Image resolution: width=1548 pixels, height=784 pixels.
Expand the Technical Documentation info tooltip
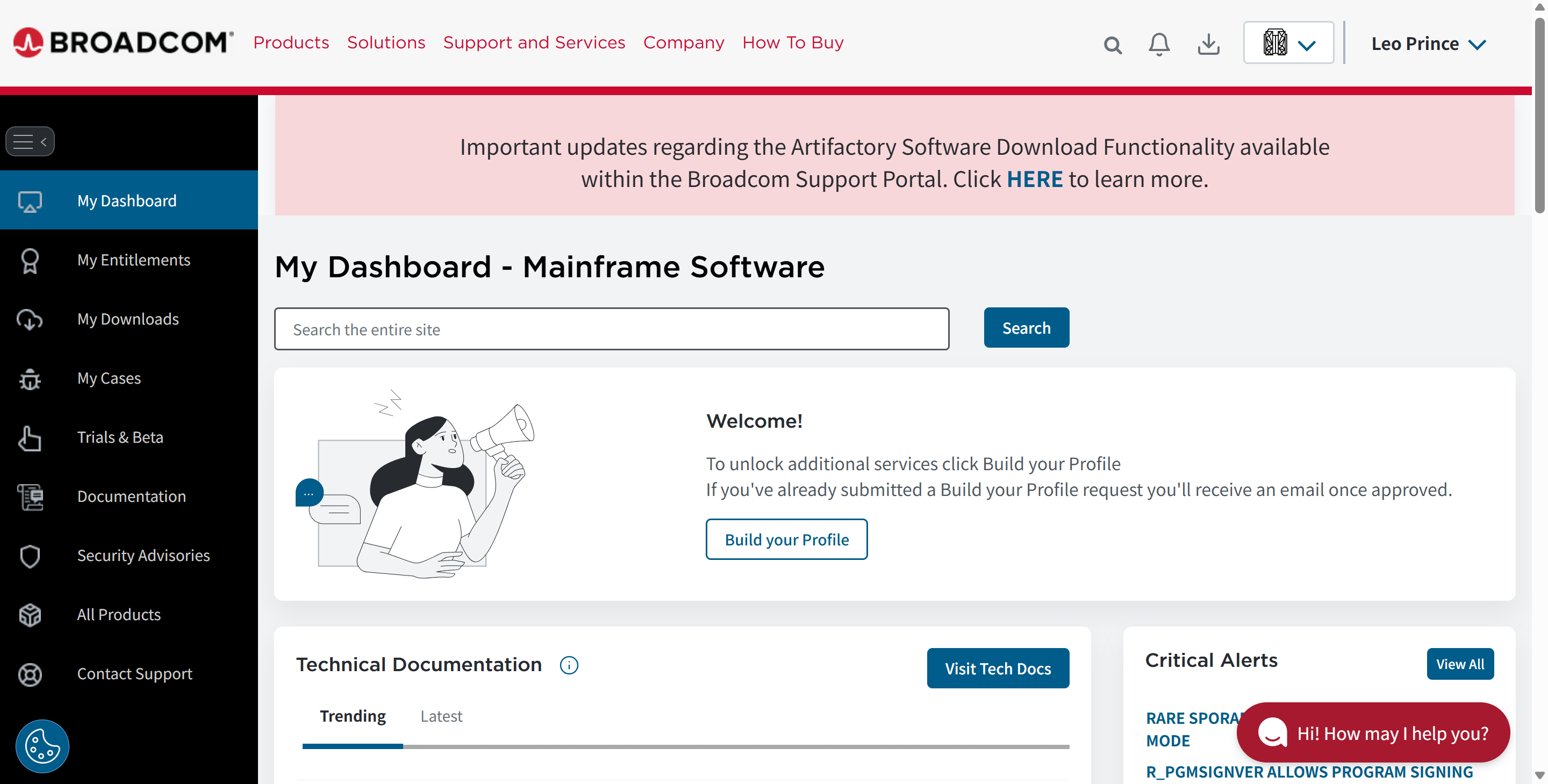(569, 665)
